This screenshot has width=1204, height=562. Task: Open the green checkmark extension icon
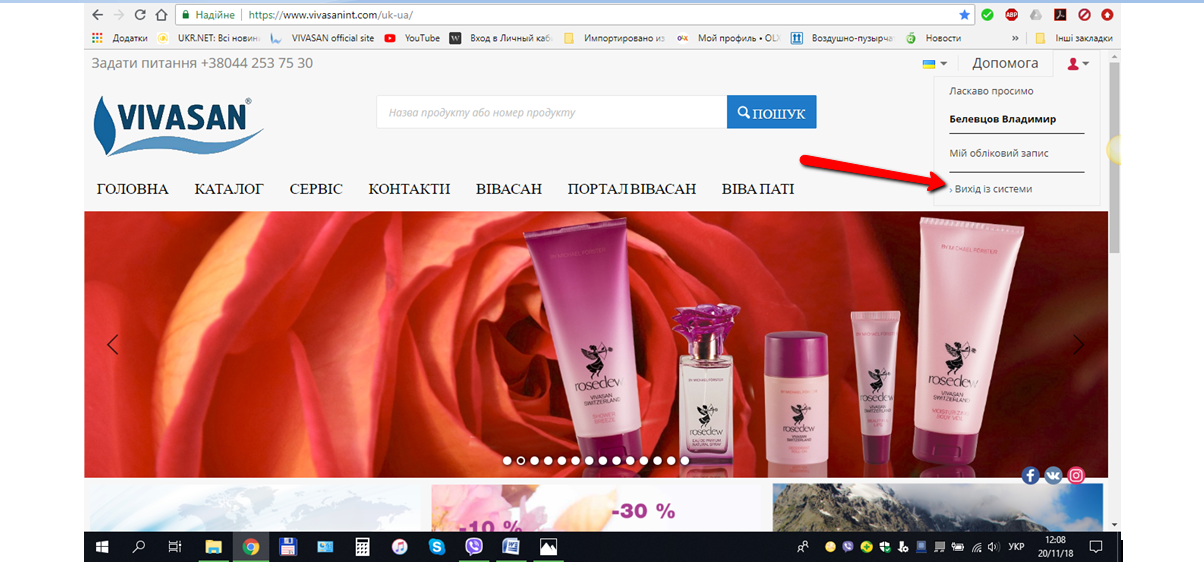[987, 15]
